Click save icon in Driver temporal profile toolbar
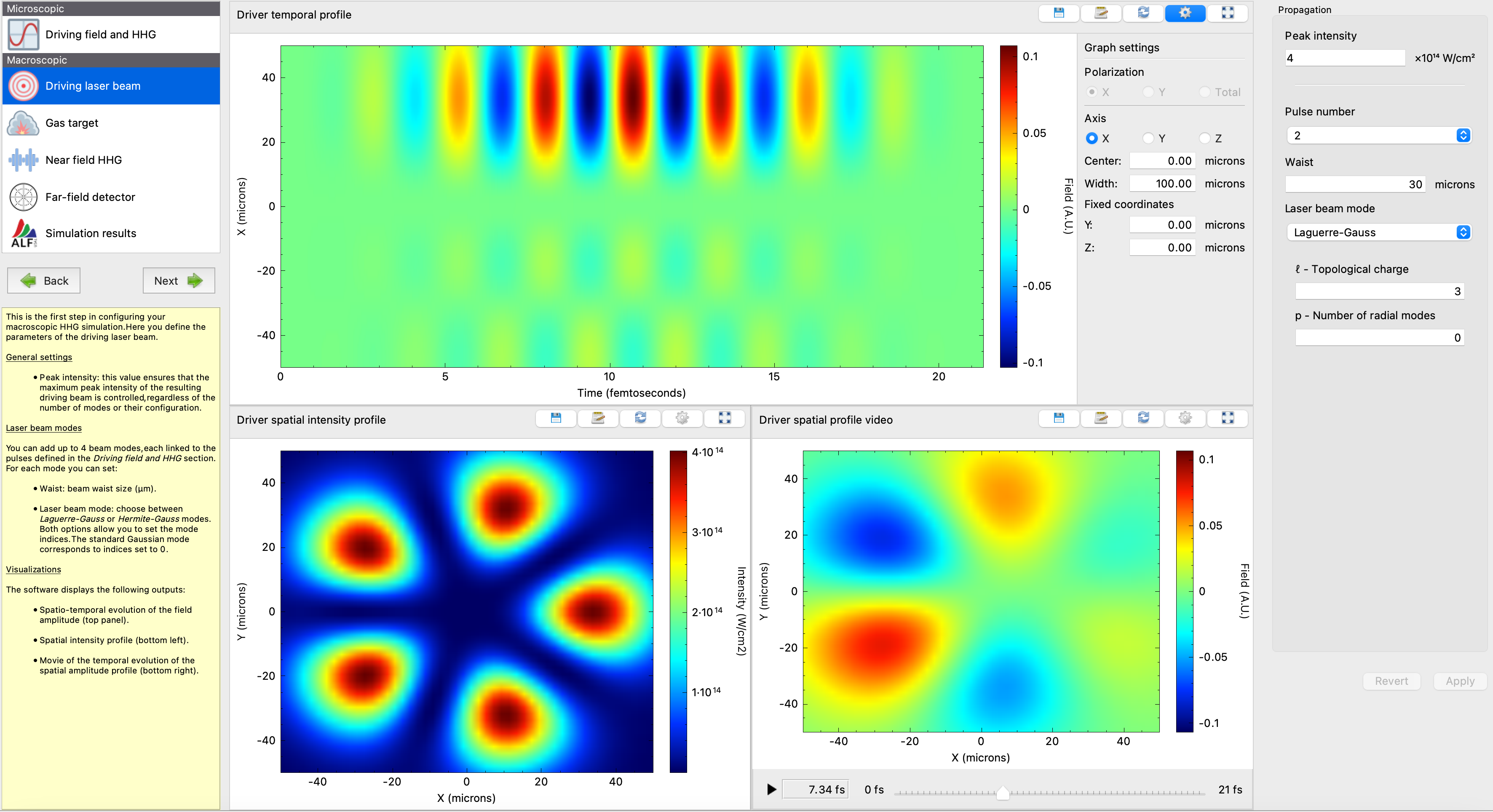 point(1058,13)
